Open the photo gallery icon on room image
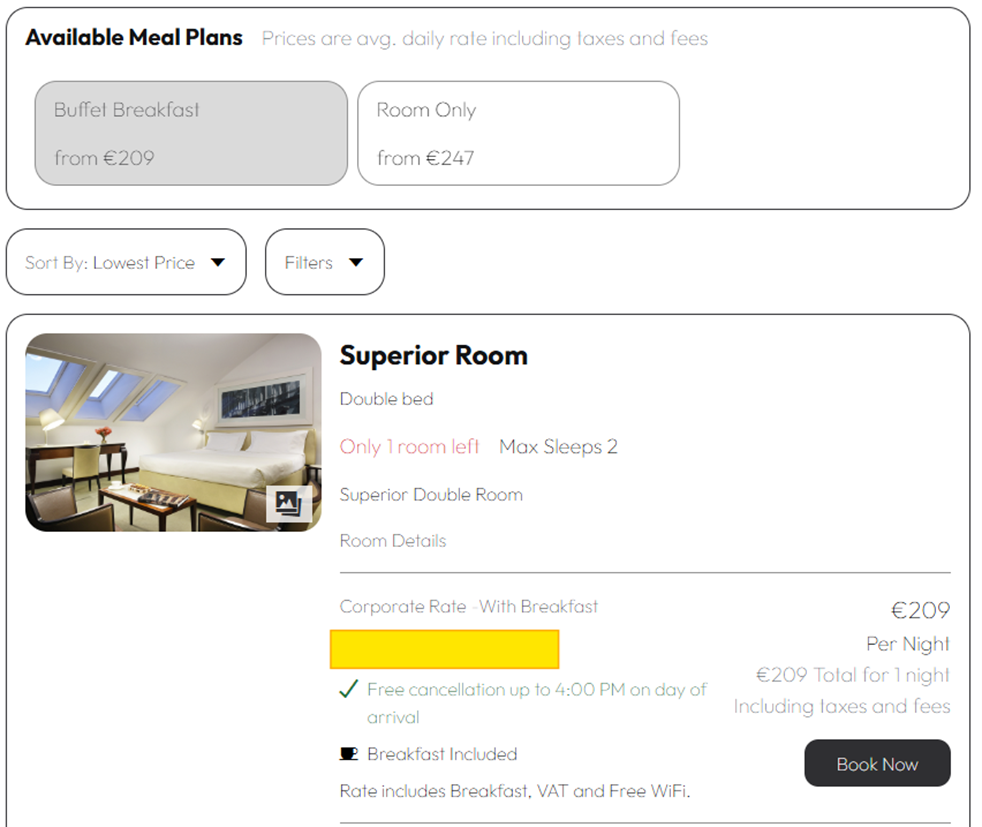Screen dimensions: 982x827 click(x=288, y=503)
